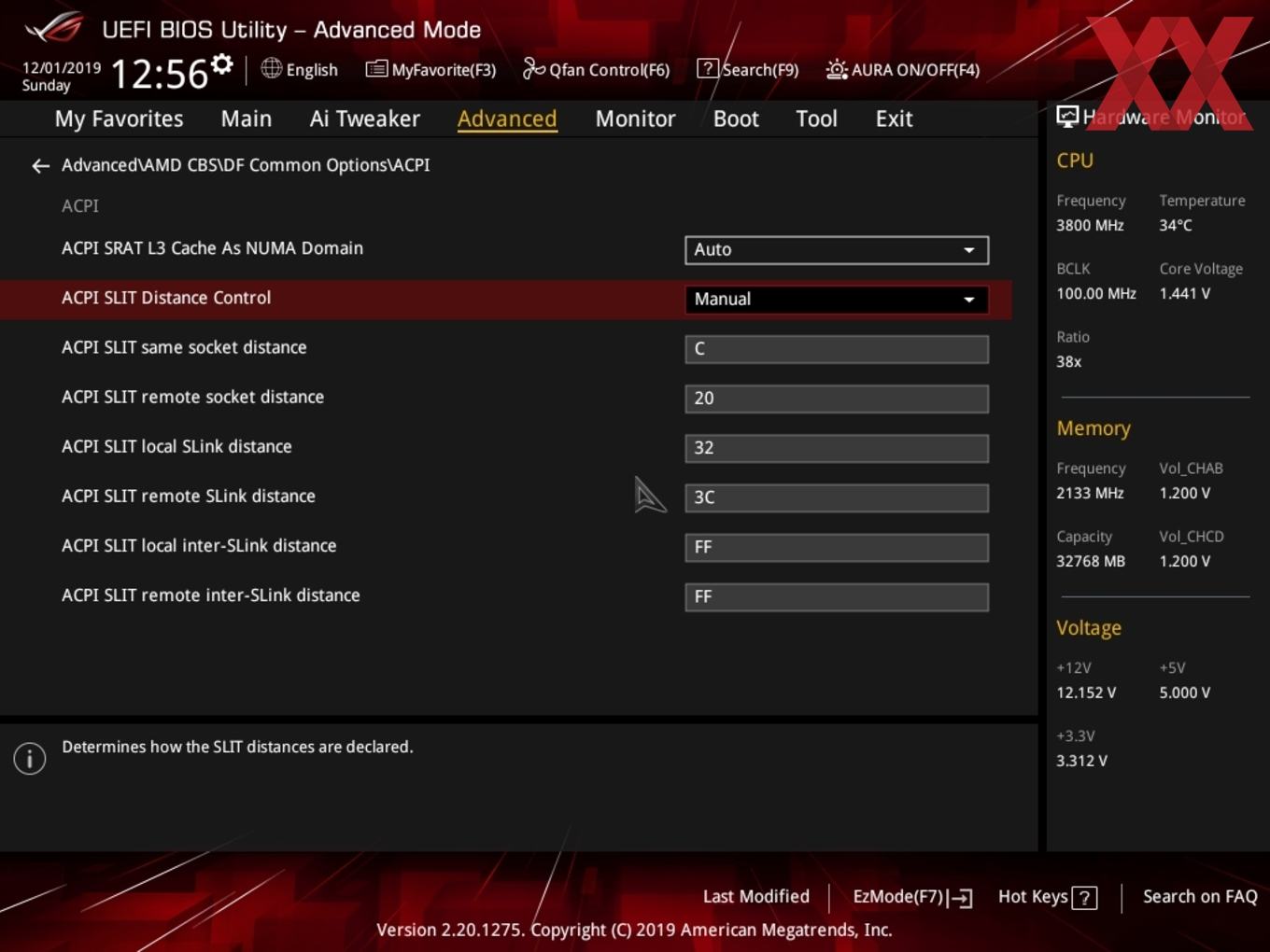Select ACPI SLIT remote SLink distance label

click(189, 496)
